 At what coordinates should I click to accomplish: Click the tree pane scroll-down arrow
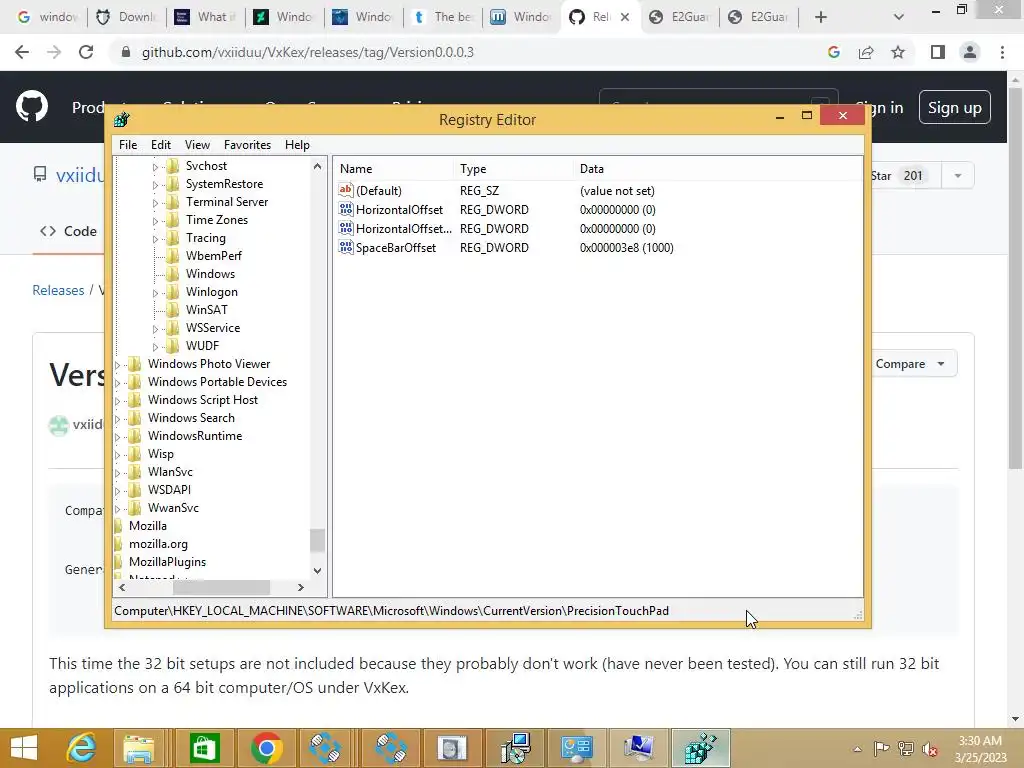pos(317,571)
